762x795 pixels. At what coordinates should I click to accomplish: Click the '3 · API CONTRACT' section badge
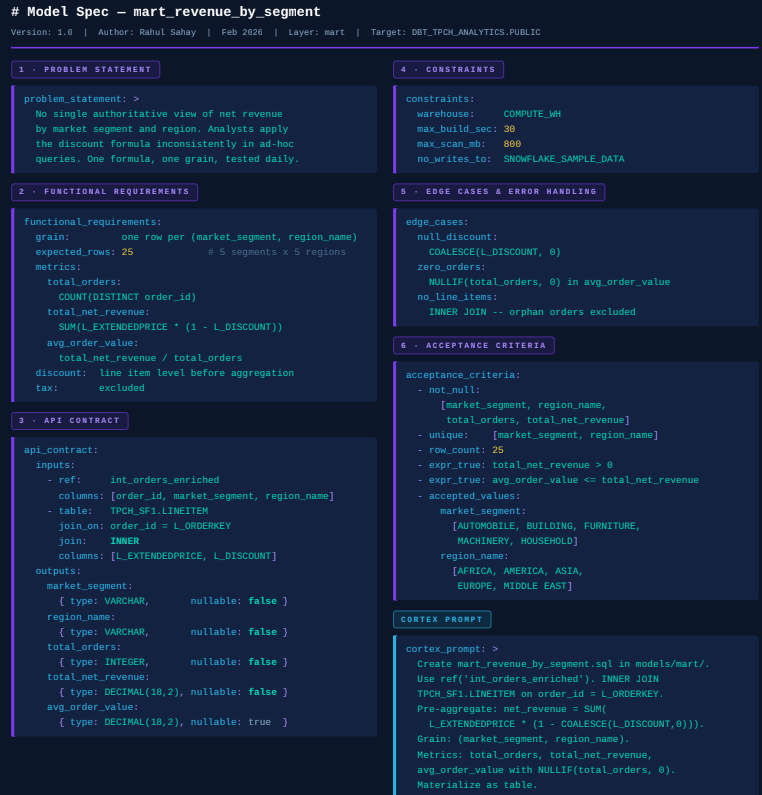pyautogui.click(x=69, y=421)
